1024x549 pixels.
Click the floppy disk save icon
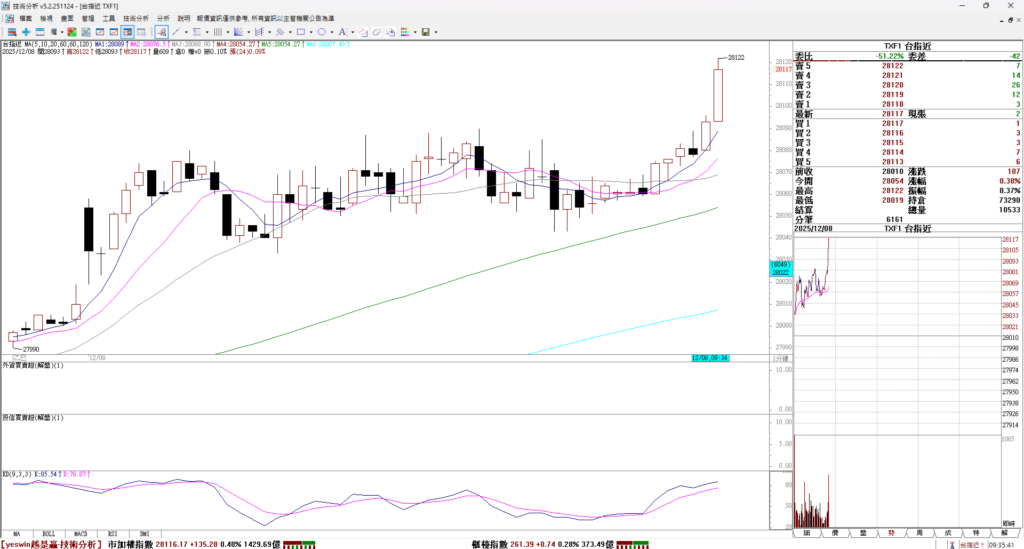coord(425,32)
